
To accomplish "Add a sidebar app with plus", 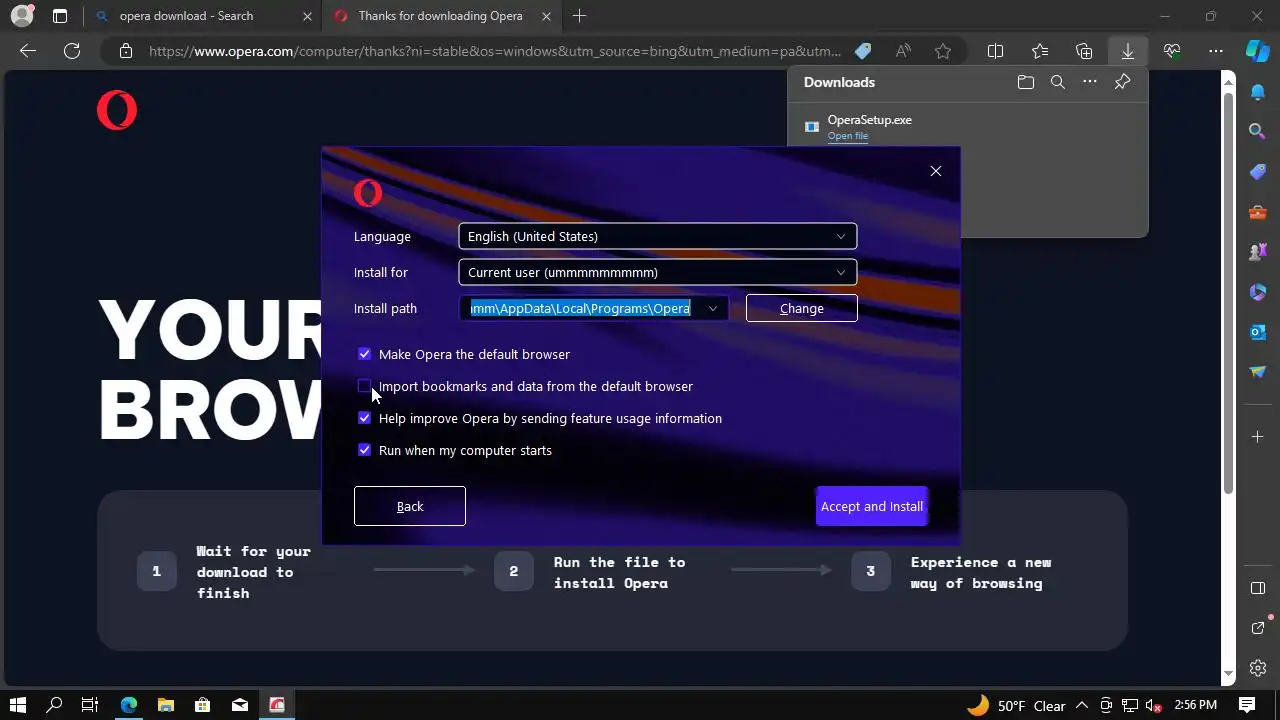I will [x=1258, y=436].
